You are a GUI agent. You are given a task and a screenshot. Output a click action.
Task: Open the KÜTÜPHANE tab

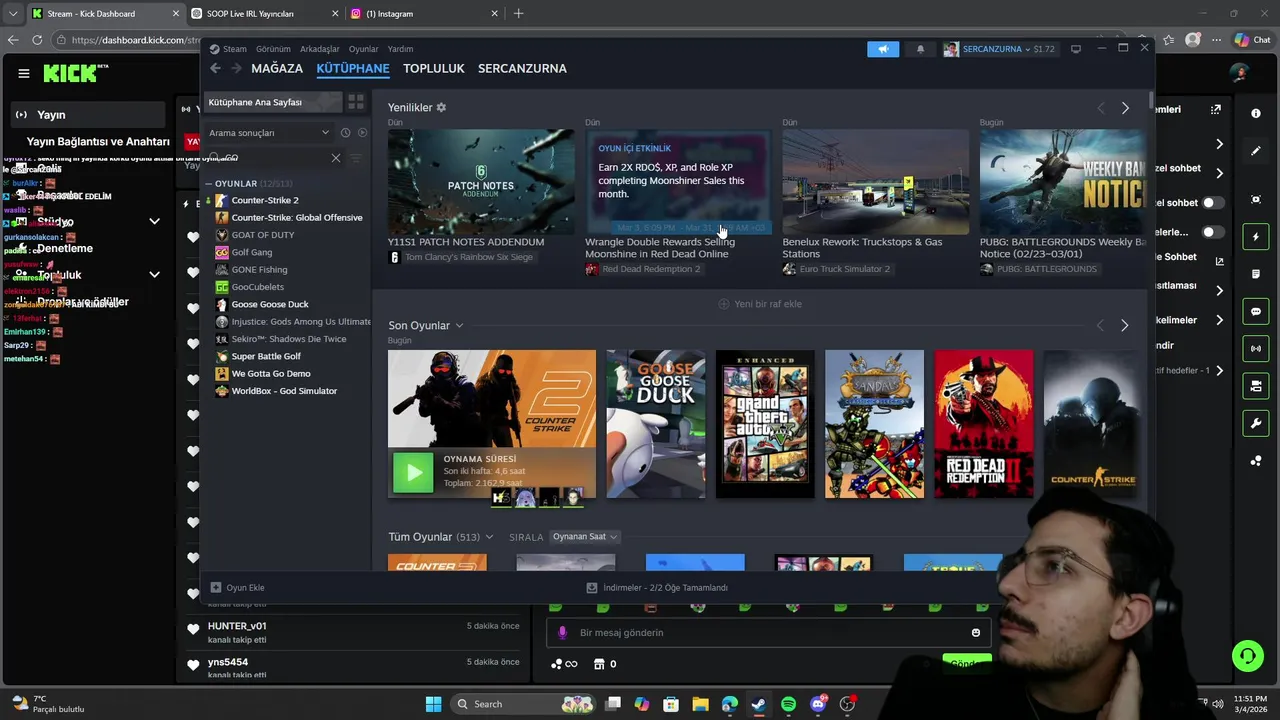353,68
